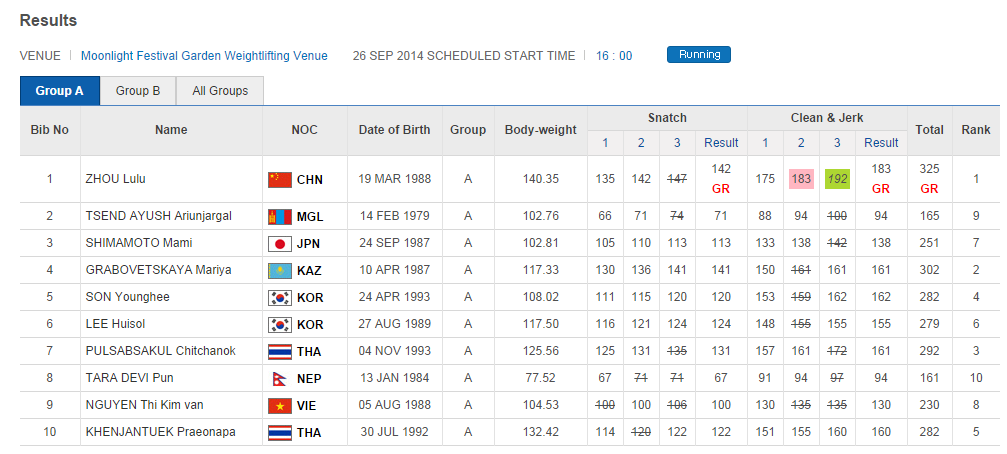Image resolution: width=1007 pixels, height=454 pixels.
Task: Select the Group A tab
Action: coord(60,91)
